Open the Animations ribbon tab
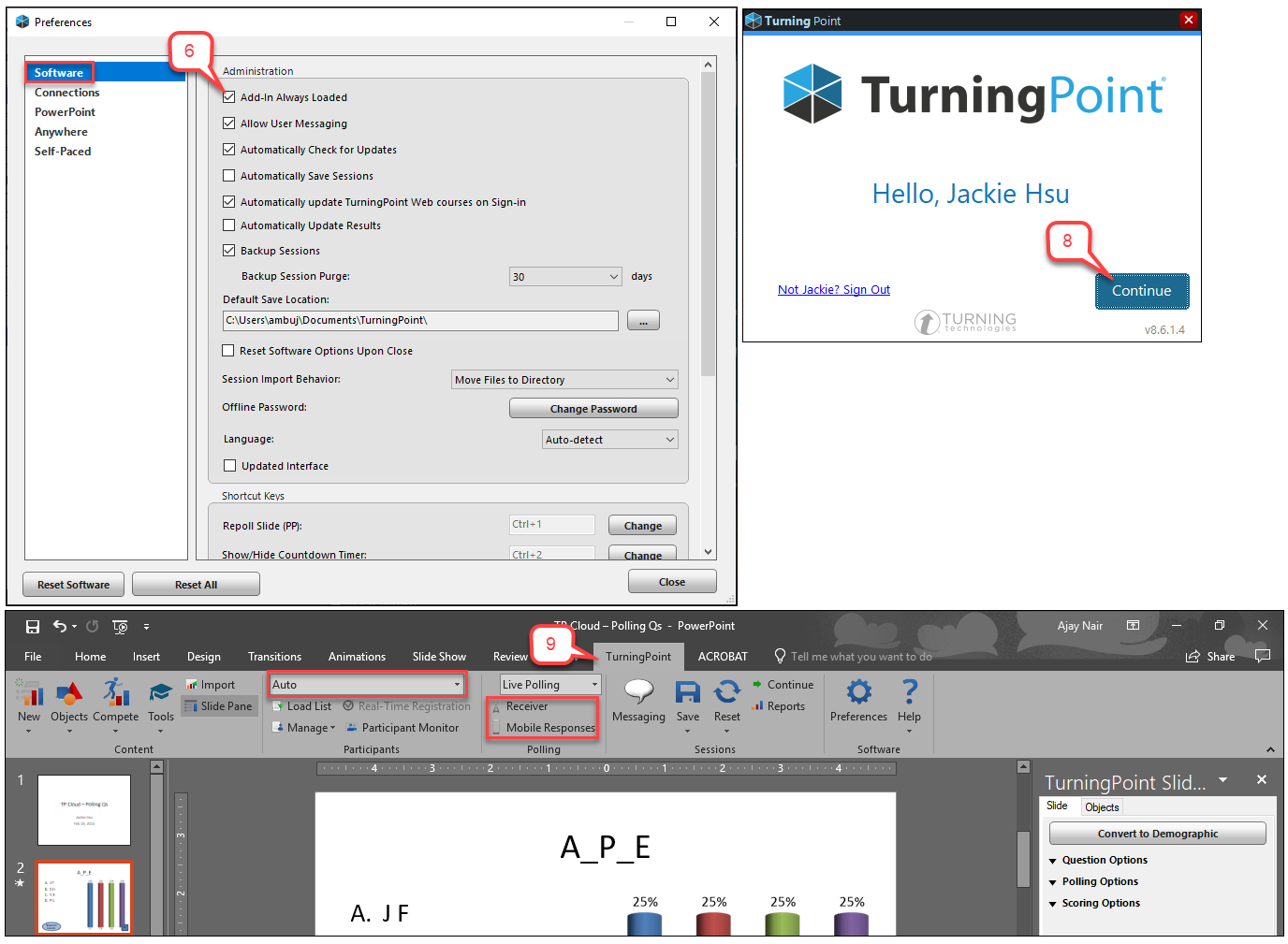 (x=357, y=657)
